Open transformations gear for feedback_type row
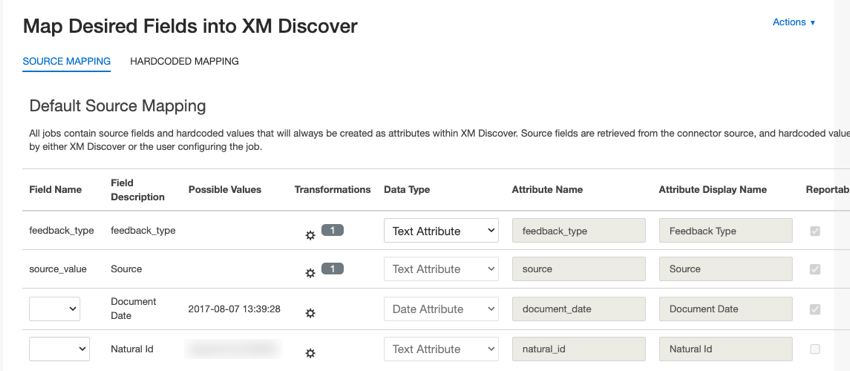Viewport: 850px width, 371px height. [310, 235]
